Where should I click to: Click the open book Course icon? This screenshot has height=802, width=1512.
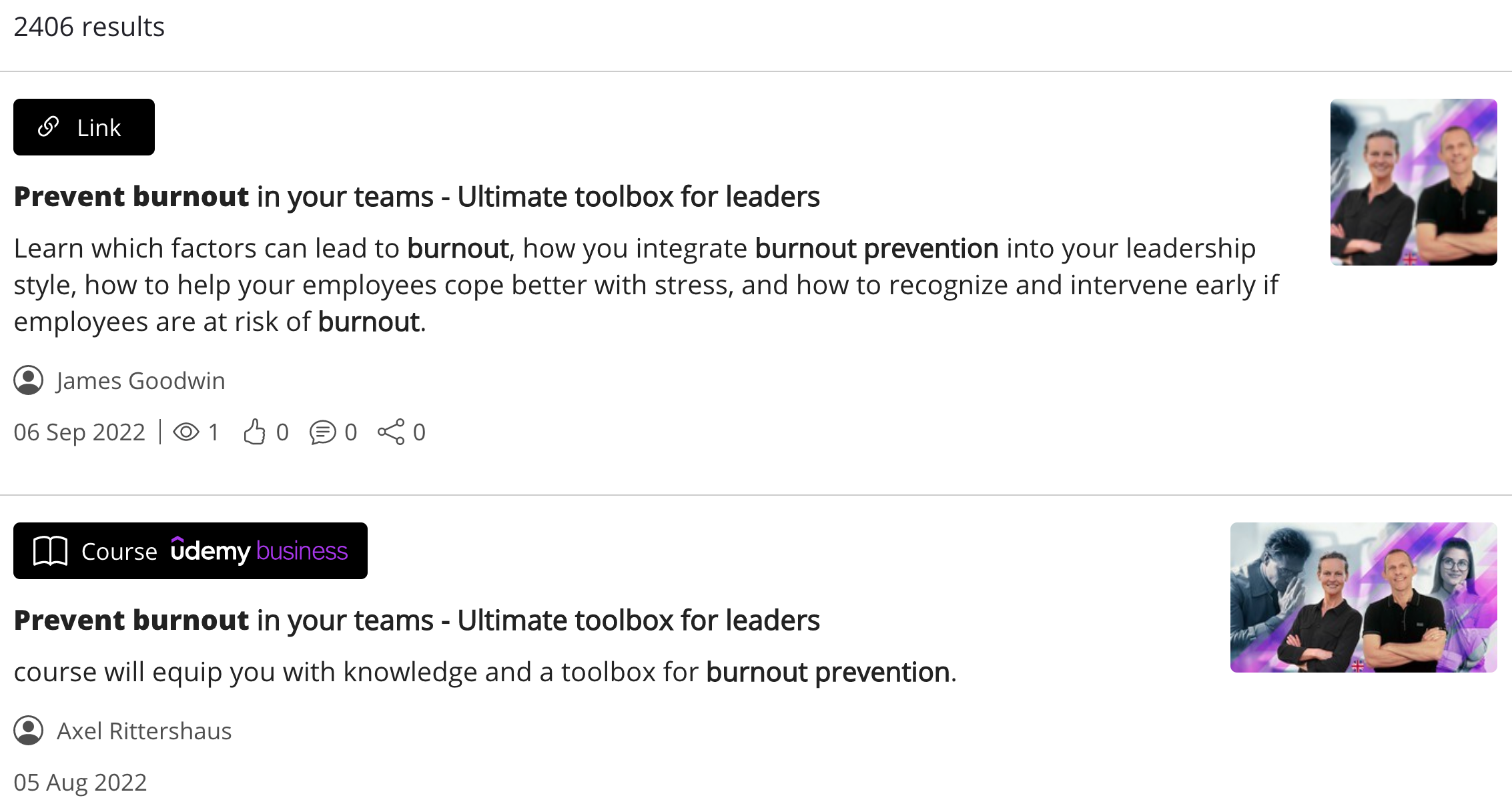click(51, 551)
